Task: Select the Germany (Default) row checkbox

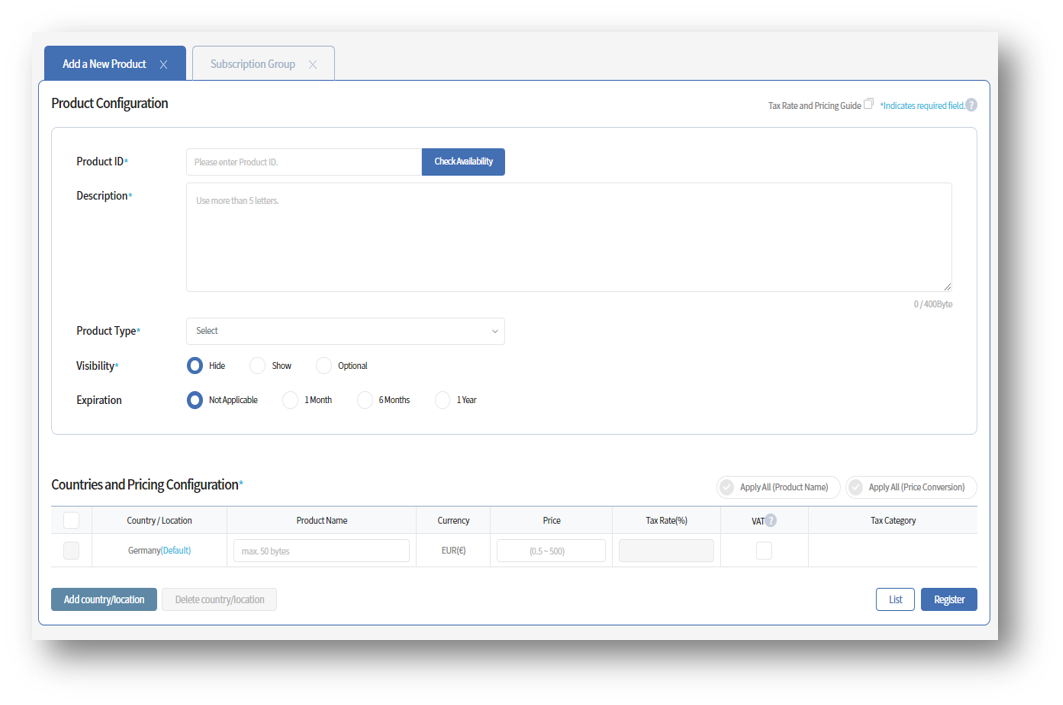Action: tap(70, 550)
